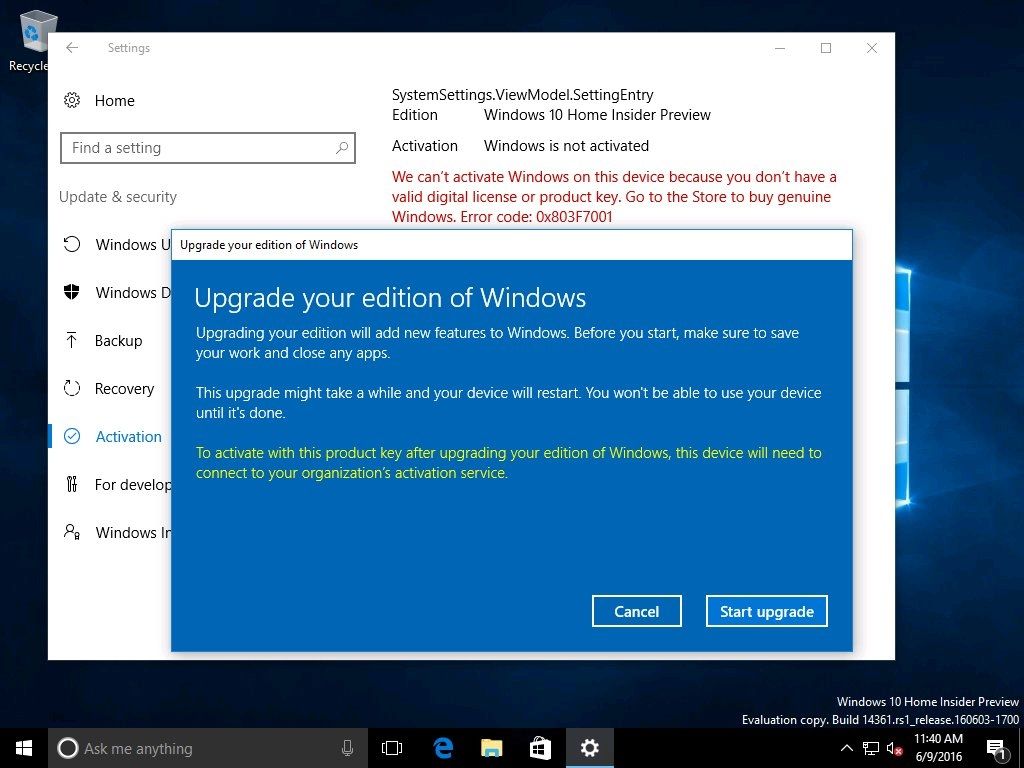This screenshot has width=1024, height=768.
Task: Go back using the Settings back arrow
Action: point(72,48)
